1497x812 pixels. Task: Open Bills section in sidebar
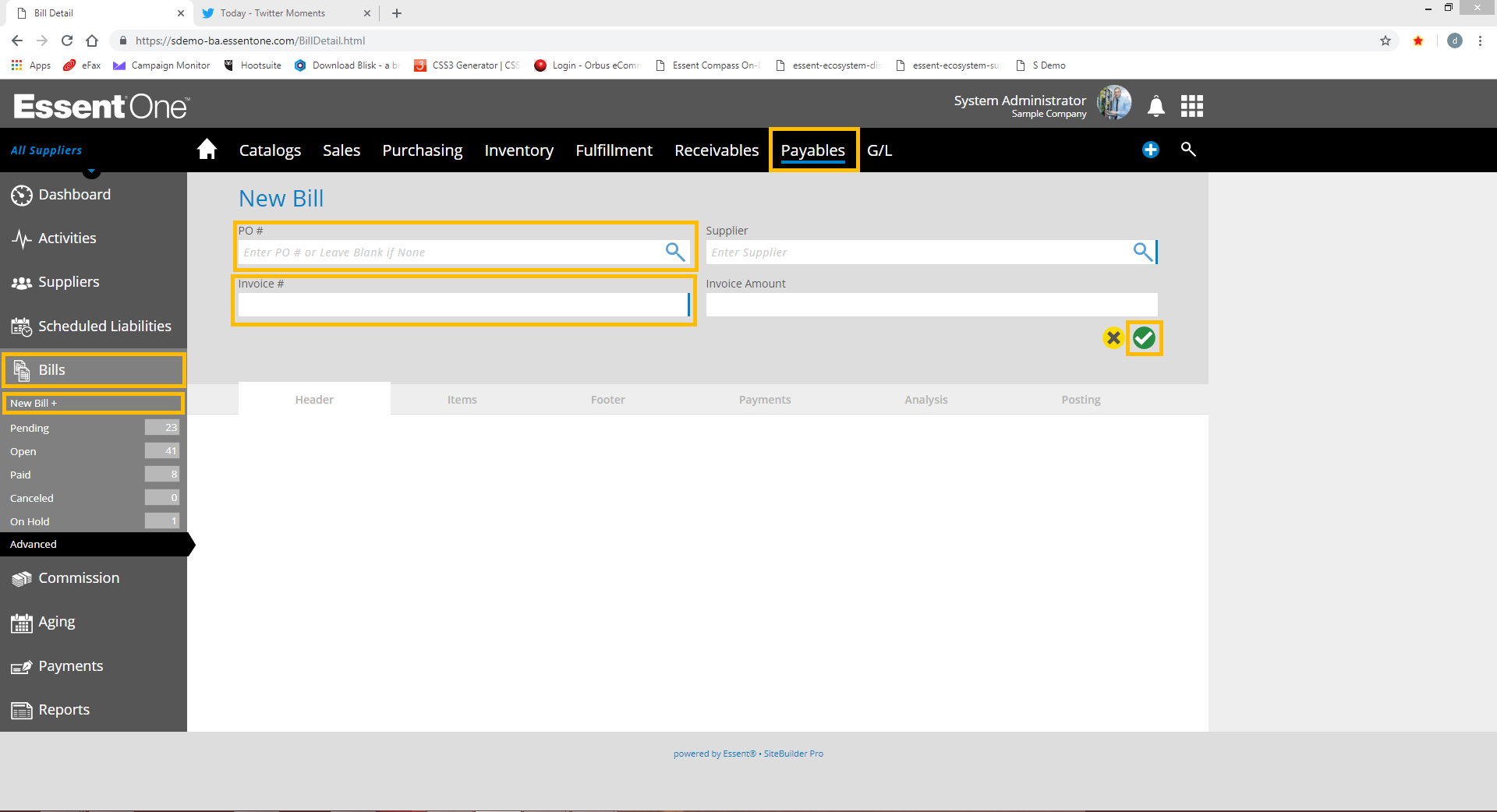94,370
